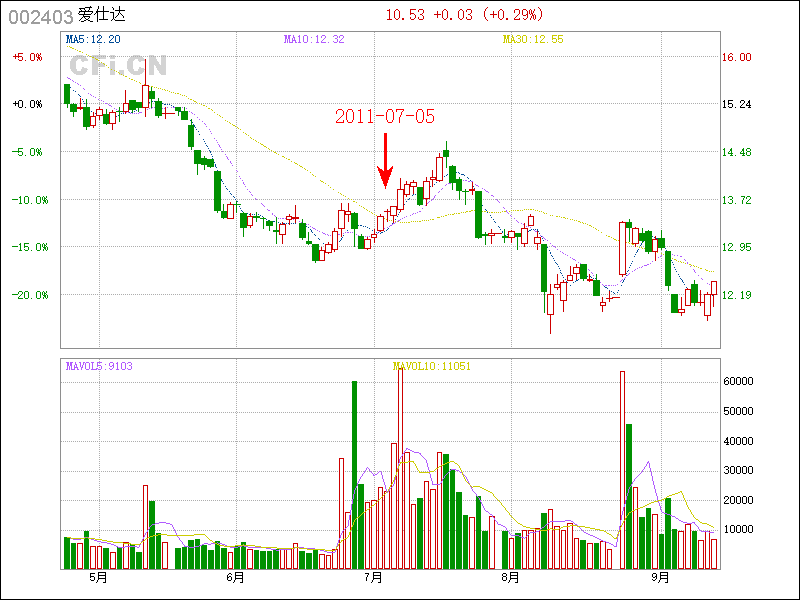The width and height of the screenshot is (800, 600).
Task: Select 8月 on the time axis
Action: point(511,577)
